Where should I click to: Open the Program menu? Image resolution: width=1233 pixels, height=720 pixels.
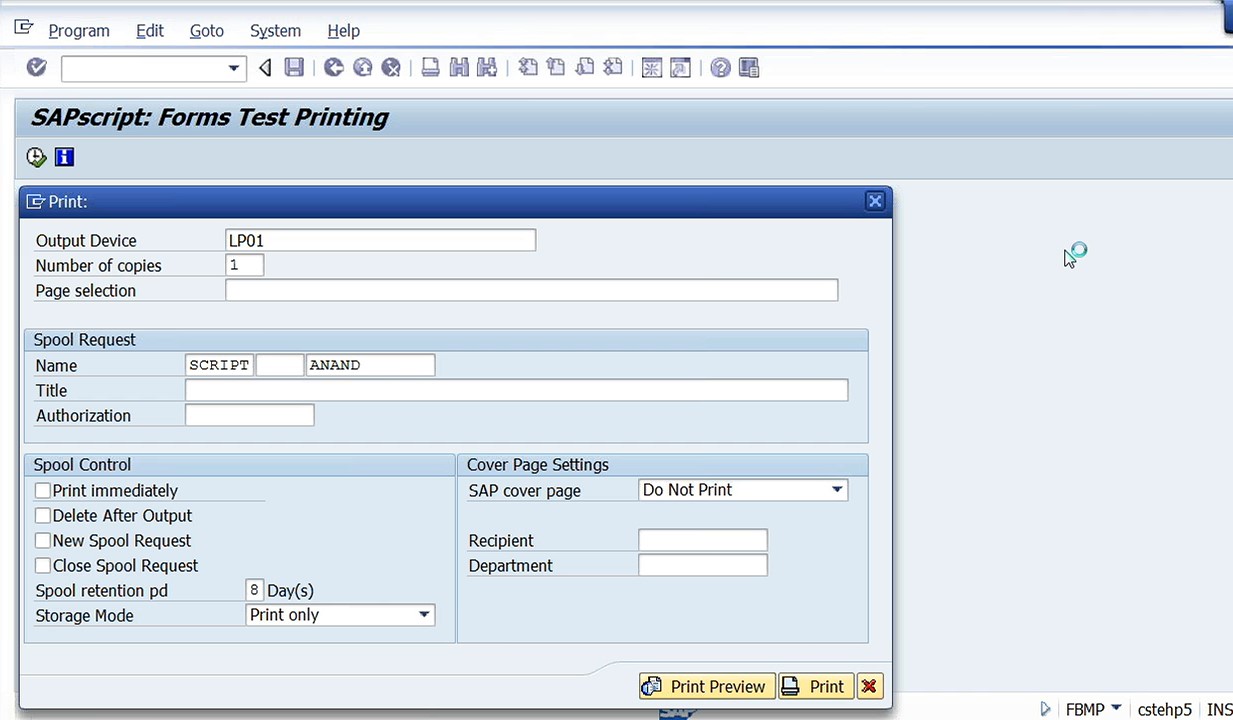click(x=79, y=31)
